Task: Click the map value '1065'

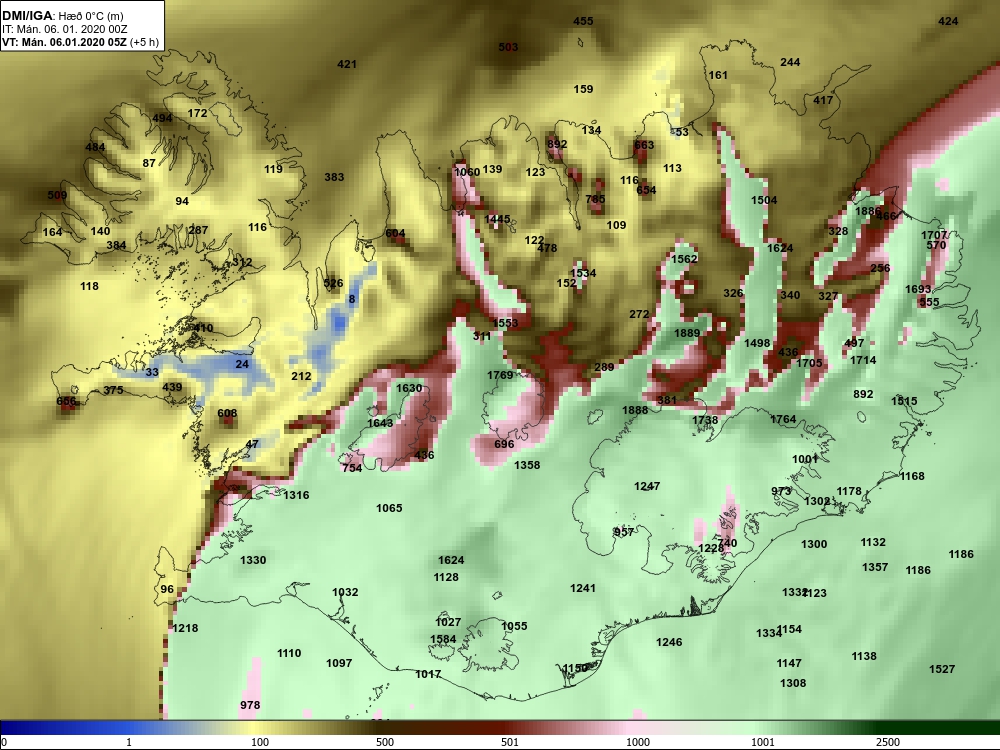Action: pos(389,508)
